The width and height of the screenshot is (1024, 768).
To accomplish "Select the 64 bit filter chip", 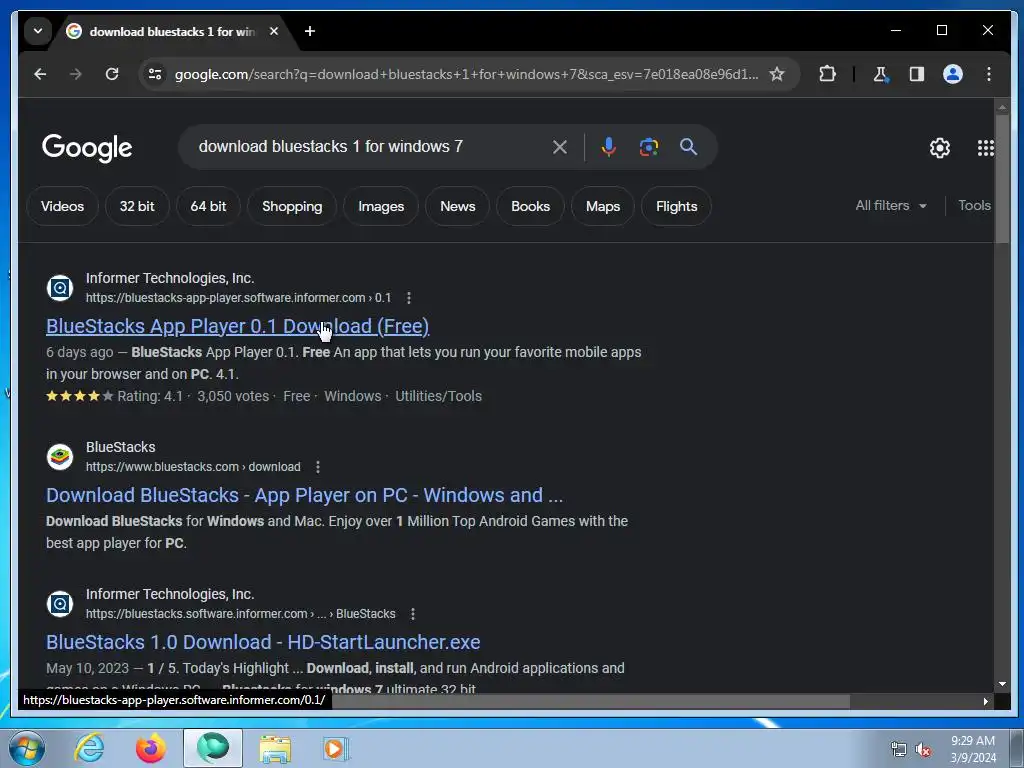I will point(208,206).
